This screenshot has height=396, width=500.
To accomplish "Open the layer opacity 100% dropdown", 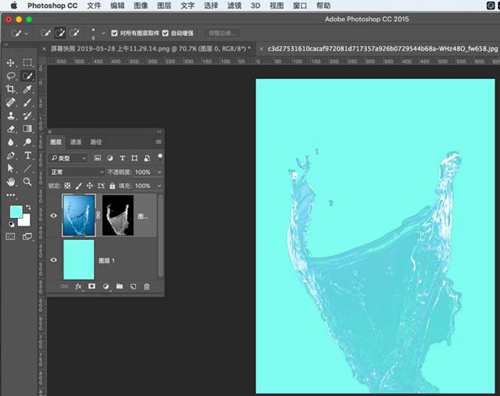I will (x=148, y=172).
